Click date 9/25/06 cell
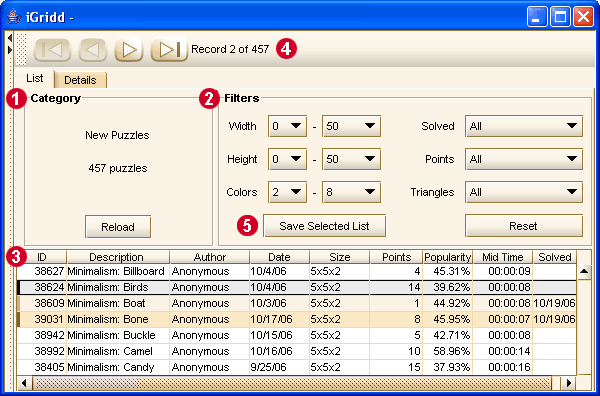 279,367
